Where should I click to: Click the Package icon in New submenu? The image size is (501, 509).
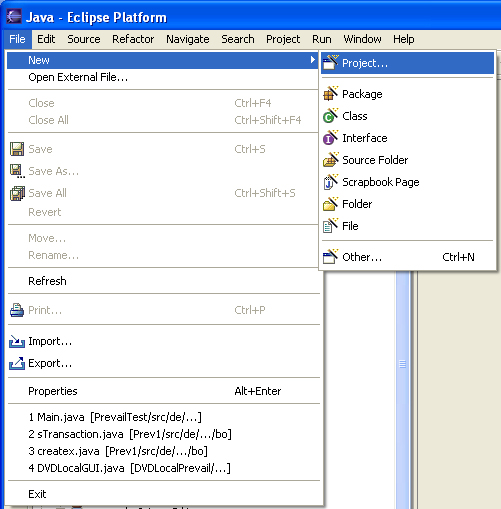[x=330, y=93]
